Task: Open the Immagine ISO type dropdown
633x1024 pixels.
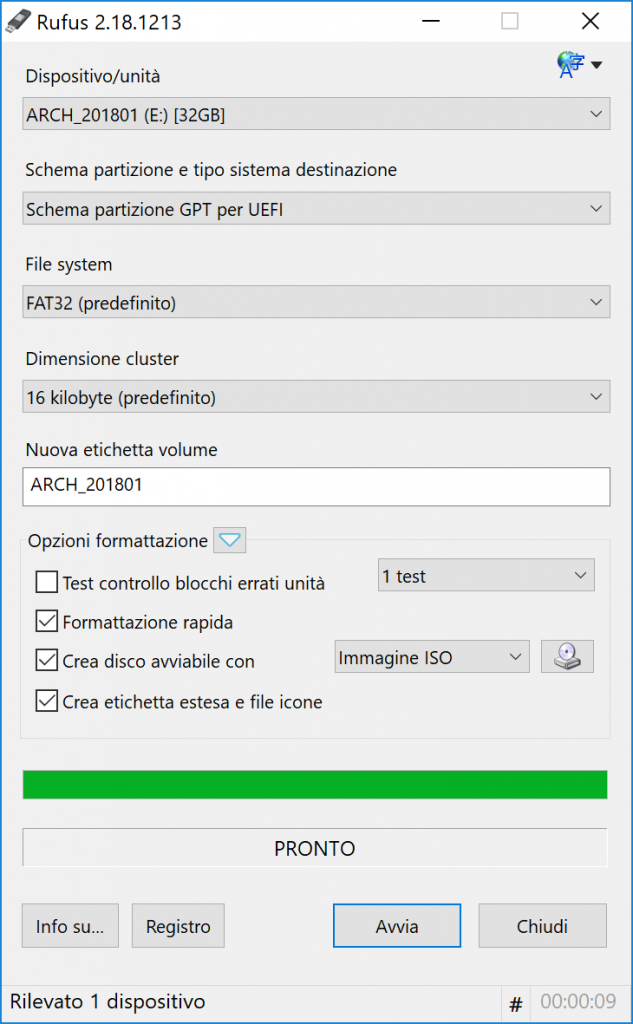Action: 431,657
